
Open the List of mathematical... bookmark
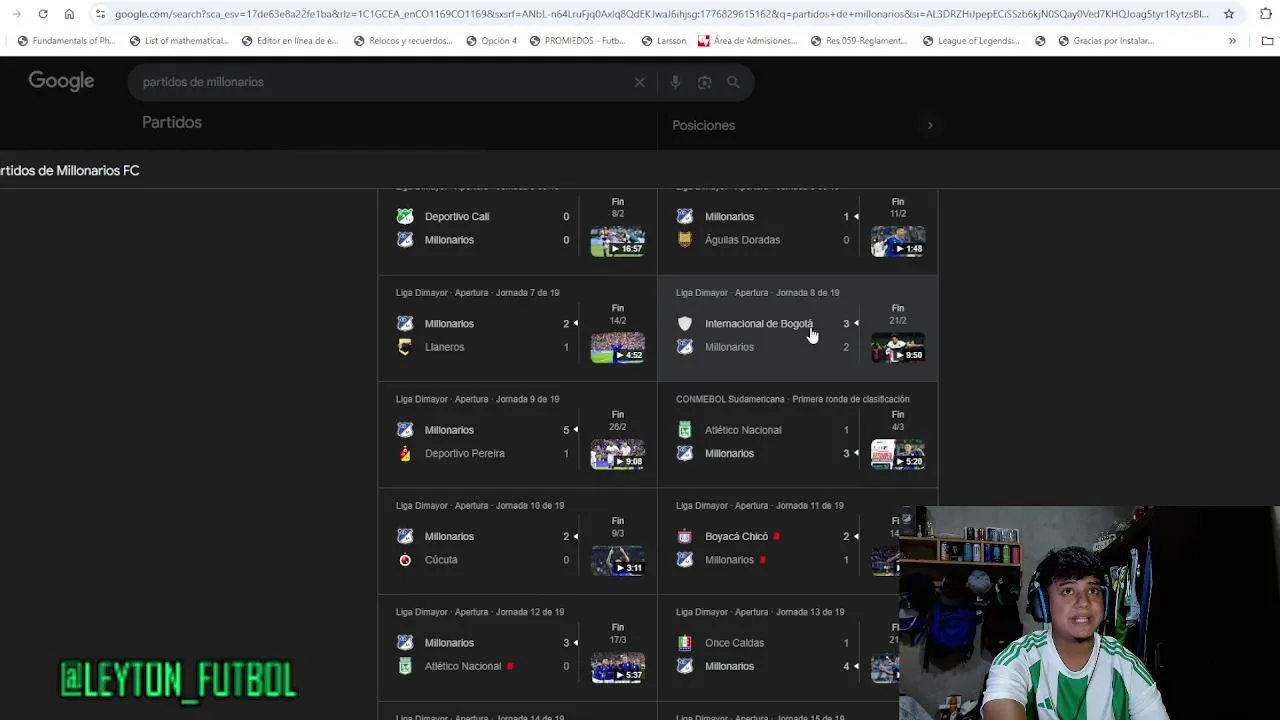pyautogui.click(x=179, y=41)
